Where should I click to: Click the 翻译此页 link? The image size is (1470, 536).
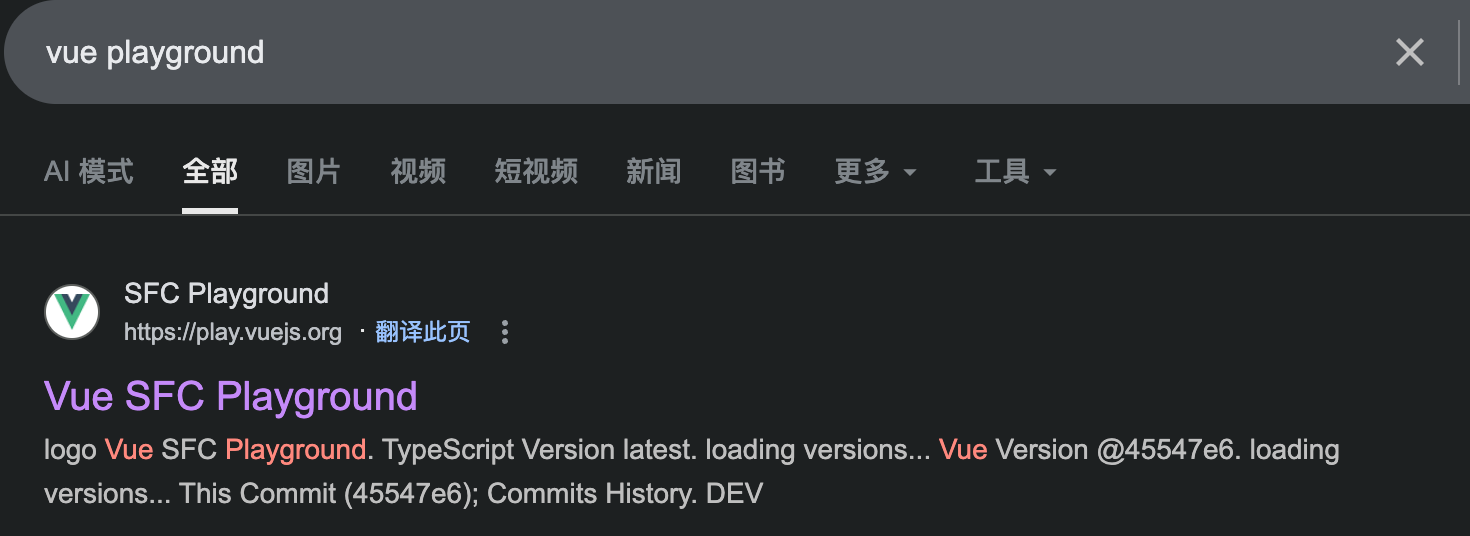tap(423, 332)
